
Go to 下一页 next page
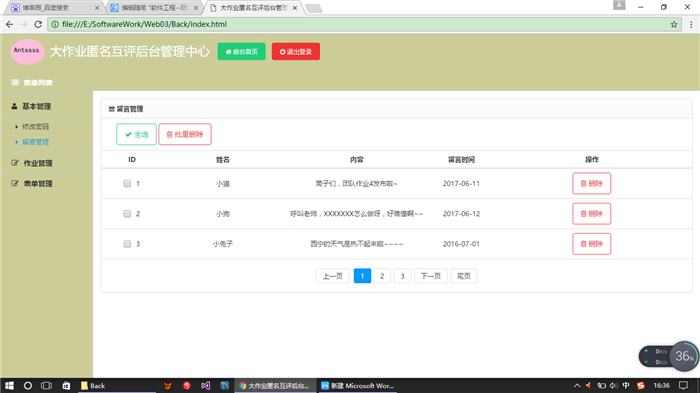431,276
